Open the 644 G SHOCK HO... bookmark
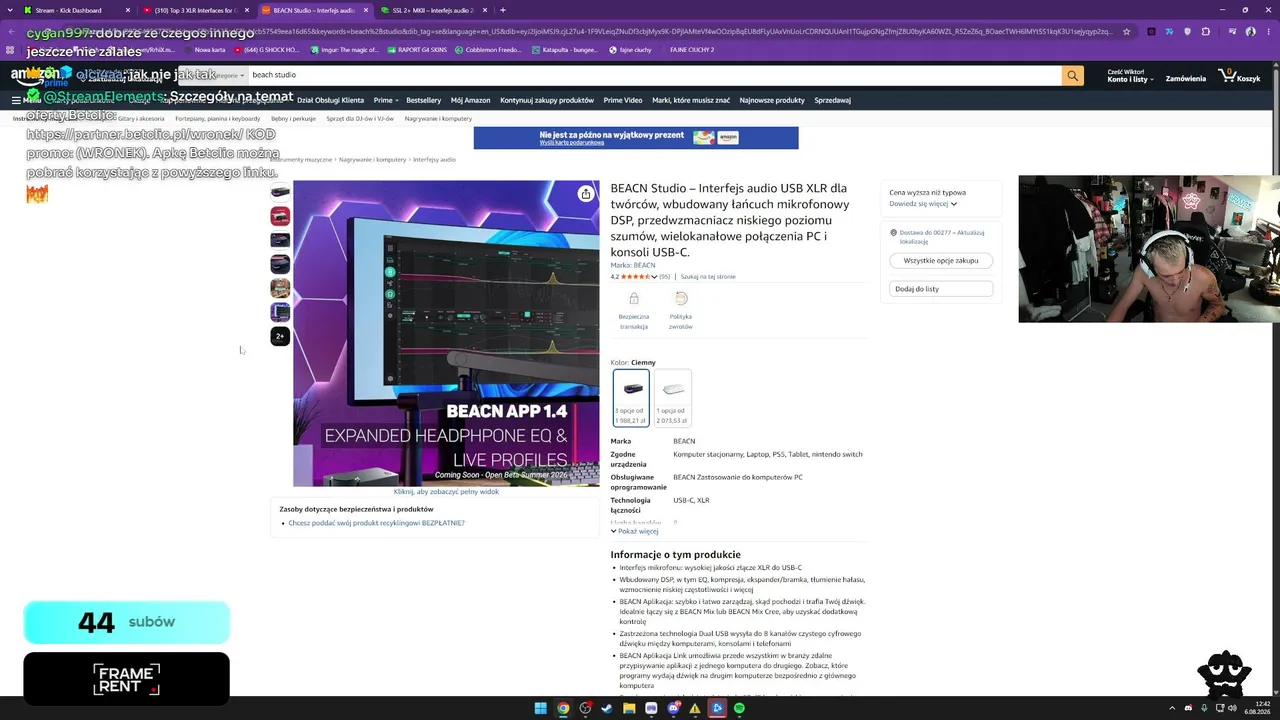This screenshot has width=1280, height=720. coord(265,49)
